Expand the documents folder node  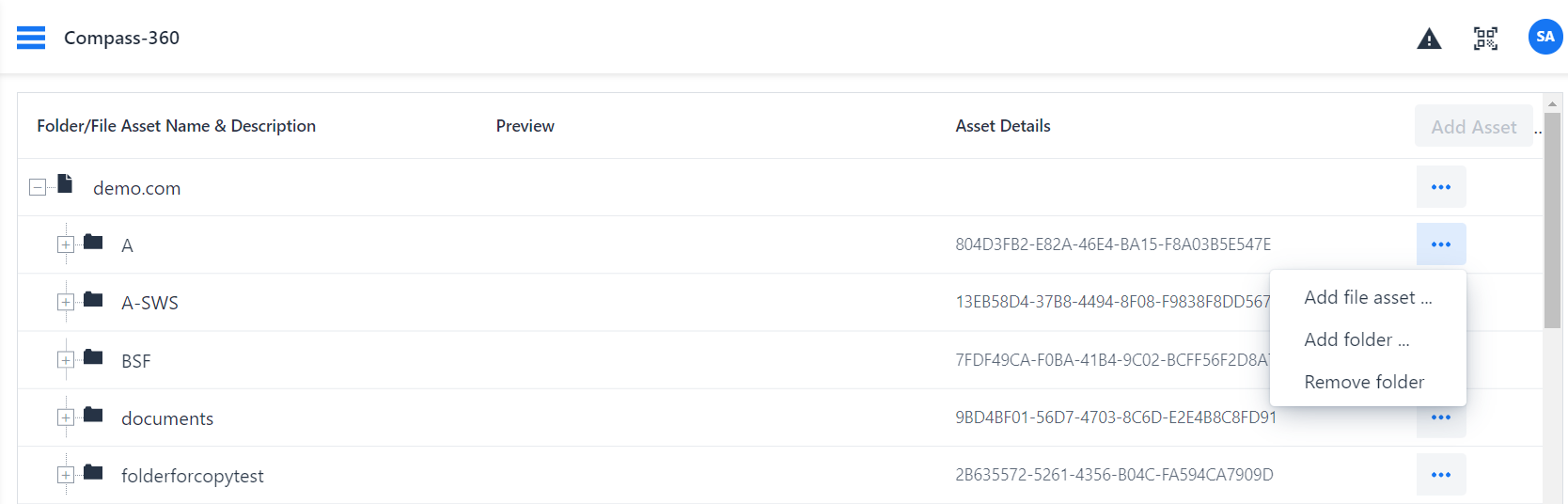tap(66, 417)
